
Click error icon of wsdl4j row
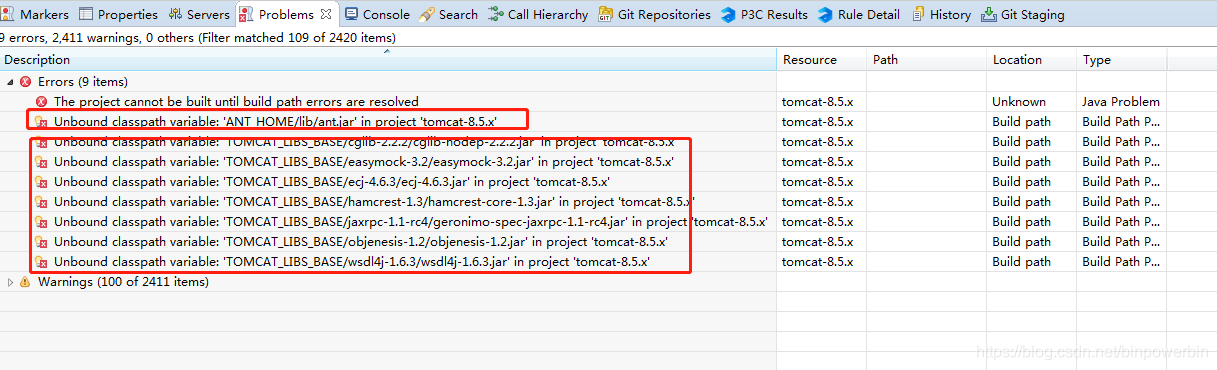[41, 262]
